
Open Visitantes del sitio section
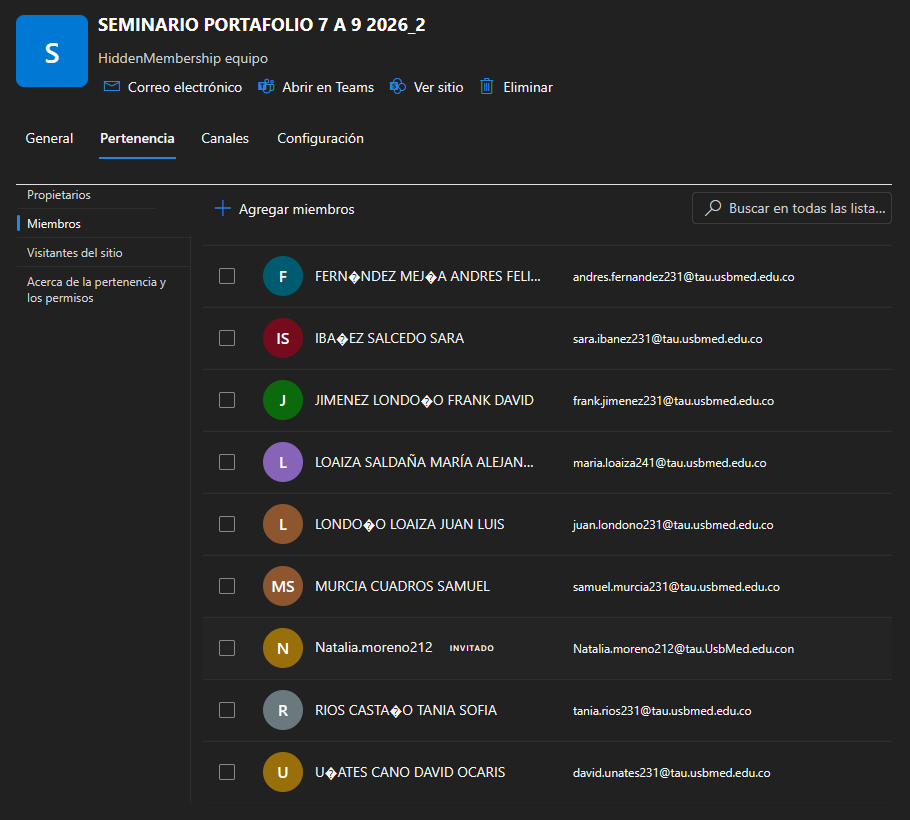click(x=74, y=253)
